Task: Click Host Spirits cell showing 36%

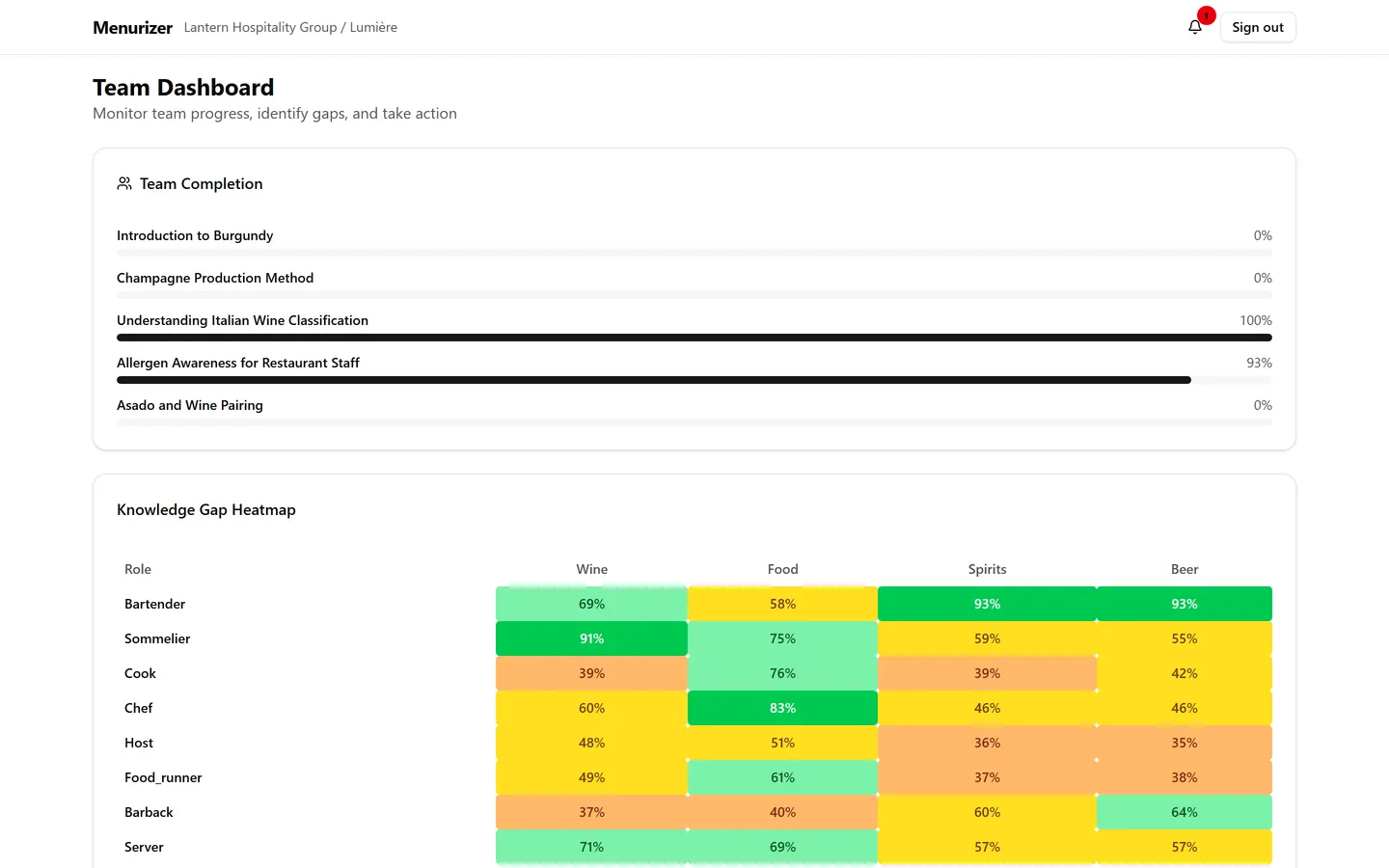Action: 987,743
